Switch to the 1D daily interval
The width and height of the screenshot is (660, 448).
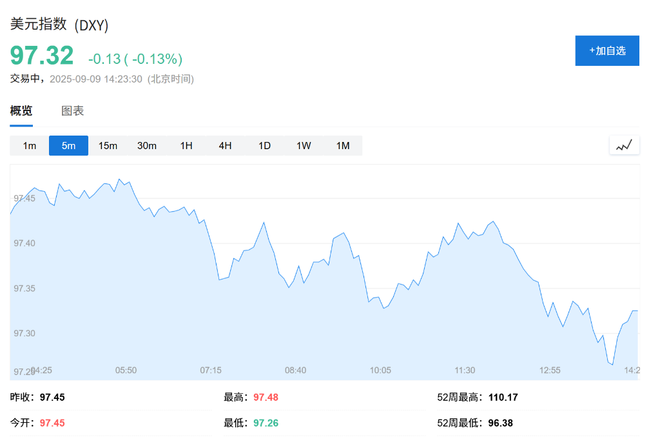[265, 146]
